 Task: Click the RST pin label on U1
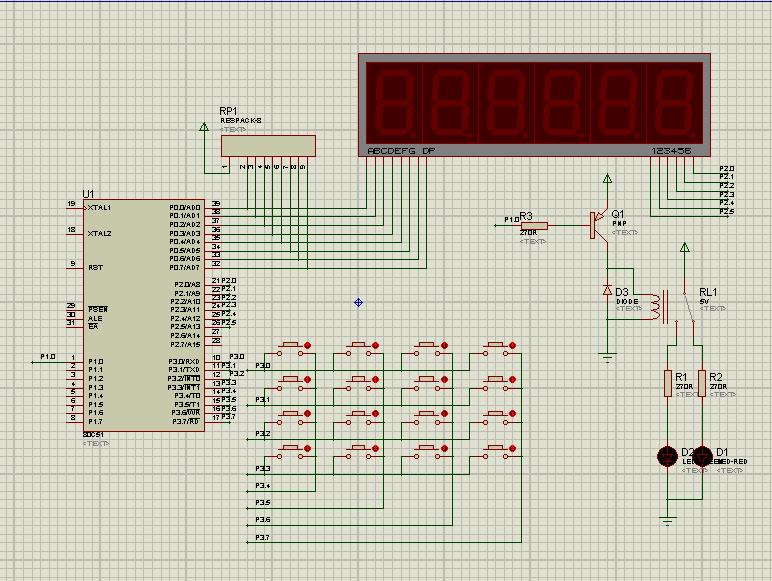click(x=96, y=268)
